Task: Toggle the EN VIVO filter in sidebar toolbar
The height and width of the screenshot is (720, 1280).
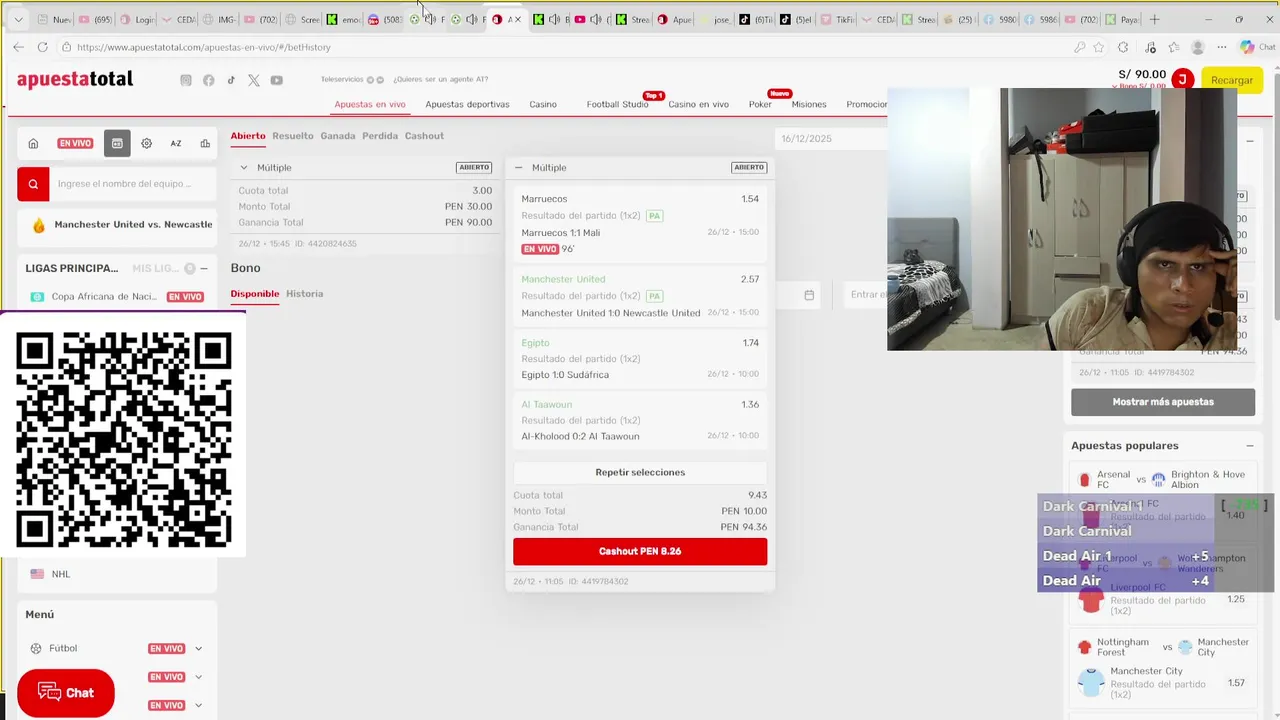Action: 75,143
